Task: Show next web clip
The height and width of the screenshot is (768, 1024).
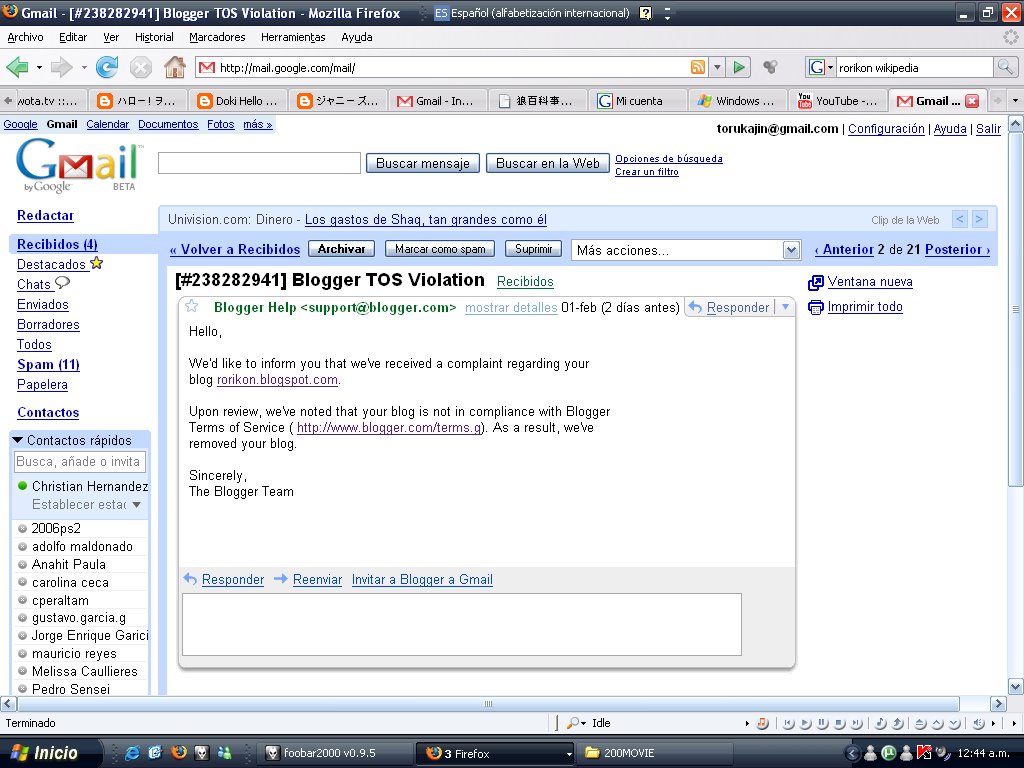Action: pyautogui.click(x=979, y=219)
